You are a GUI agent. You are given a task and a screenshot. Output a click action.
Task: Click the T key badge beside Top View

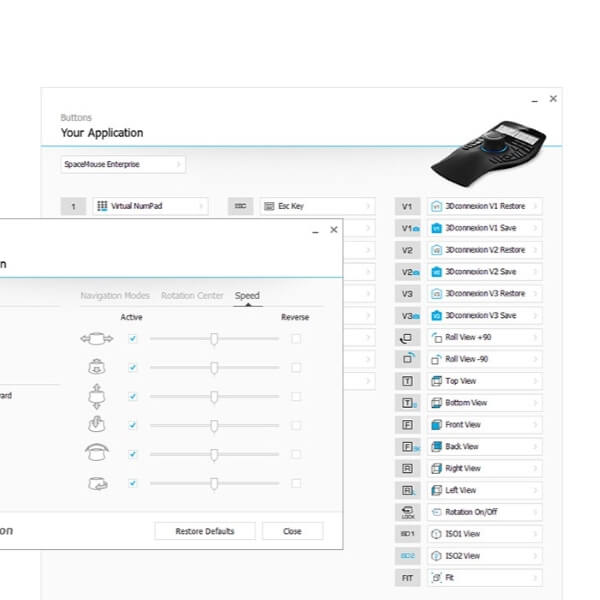(x=407, y=381)
